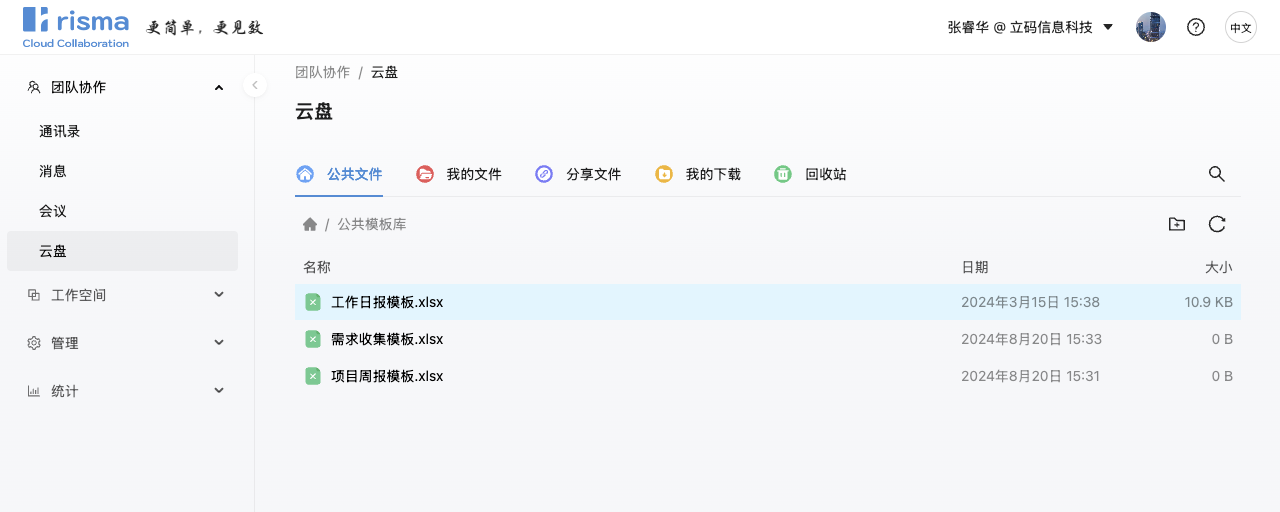The width and height of the screenshot is (1280, 512).
Task: Select the 需求收集模板.xlsx file
Action: click(387, 339)
